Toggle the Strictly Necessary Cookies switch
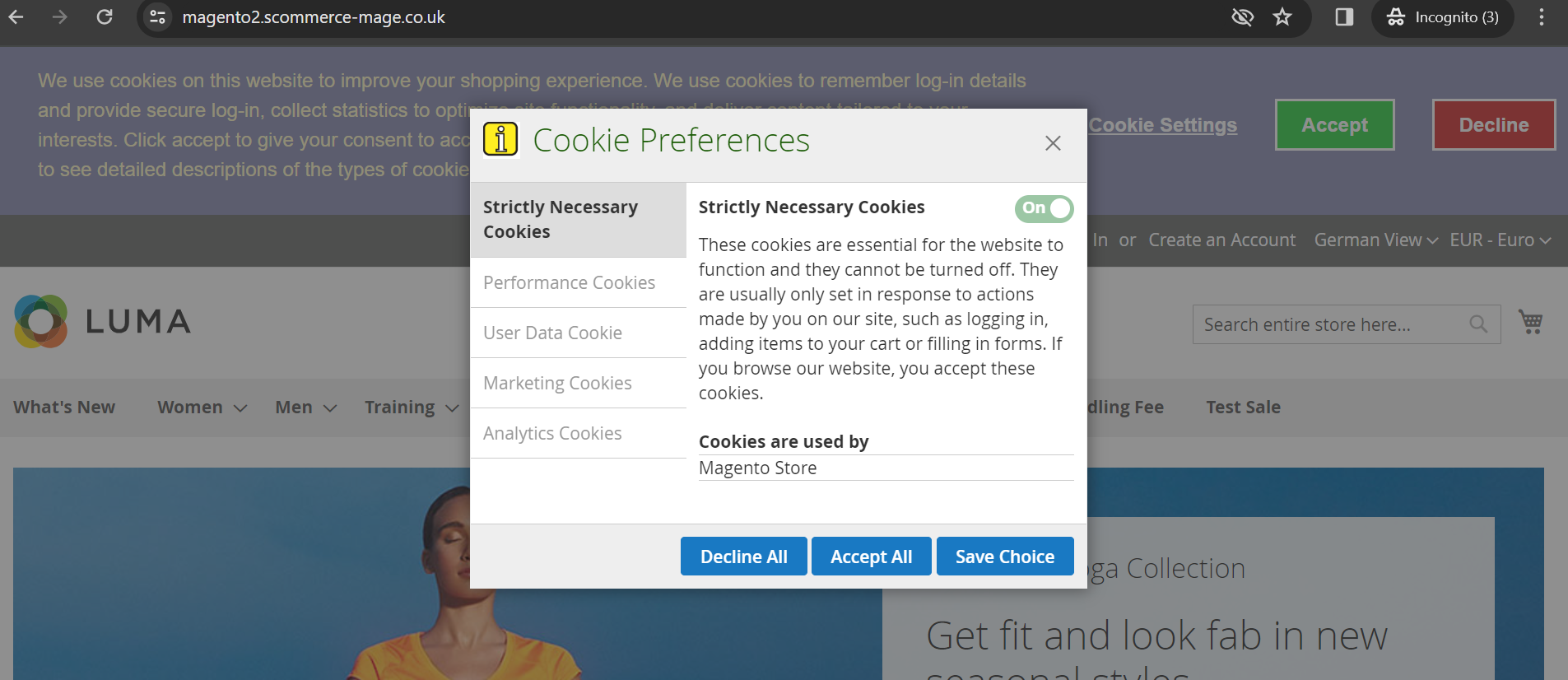Viewport: 1568px width, 680px height. click(1044, 208)
